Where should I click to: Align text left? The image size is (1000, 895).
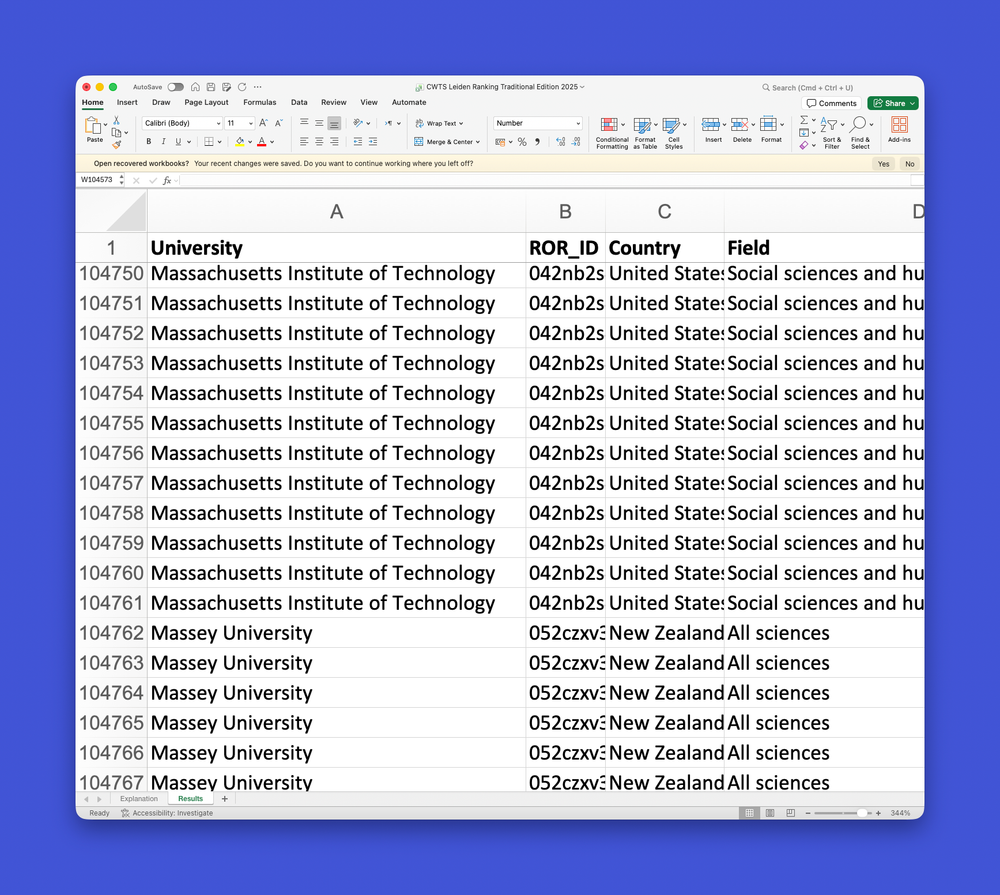point(304,142)
